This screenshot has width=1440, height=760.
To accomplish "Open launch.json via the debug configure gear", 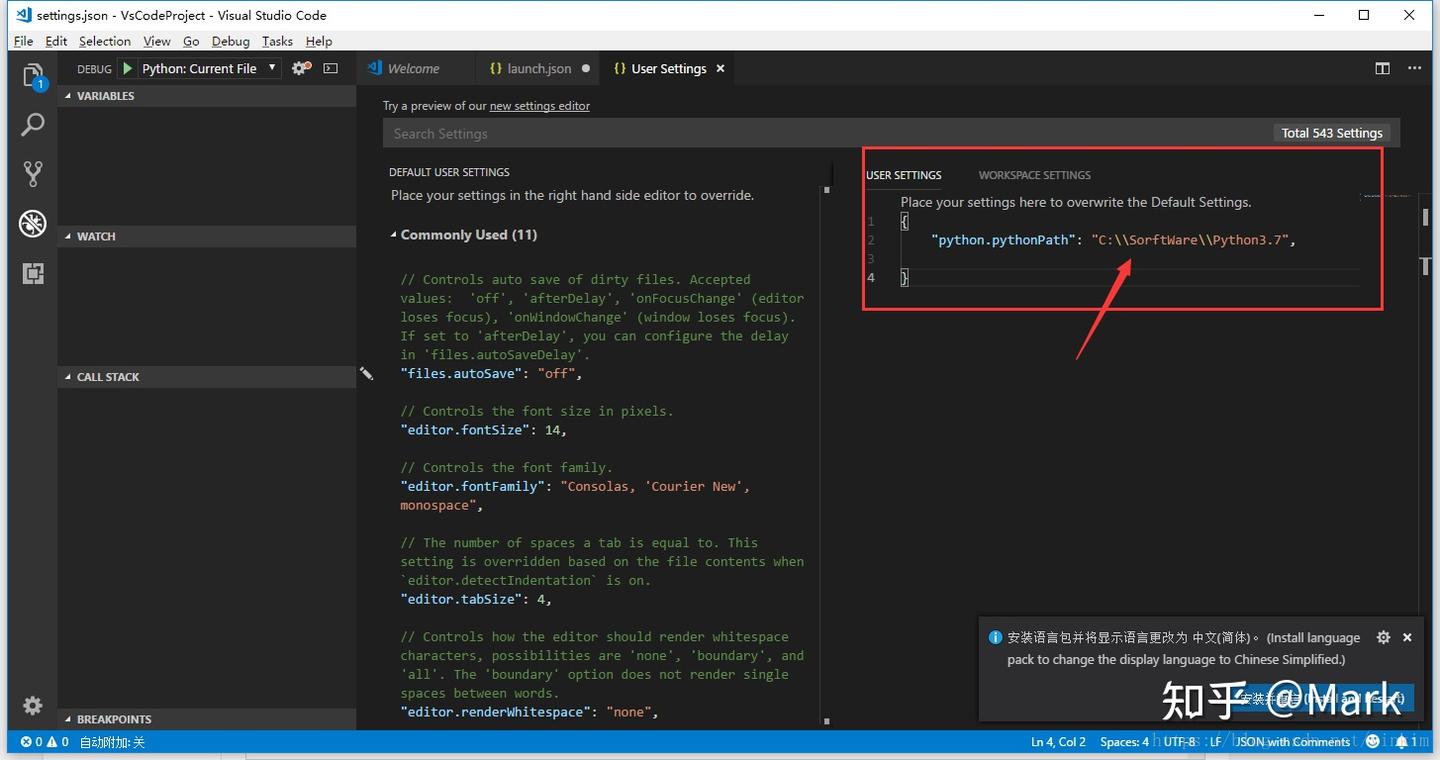I will tap(298, 68).
